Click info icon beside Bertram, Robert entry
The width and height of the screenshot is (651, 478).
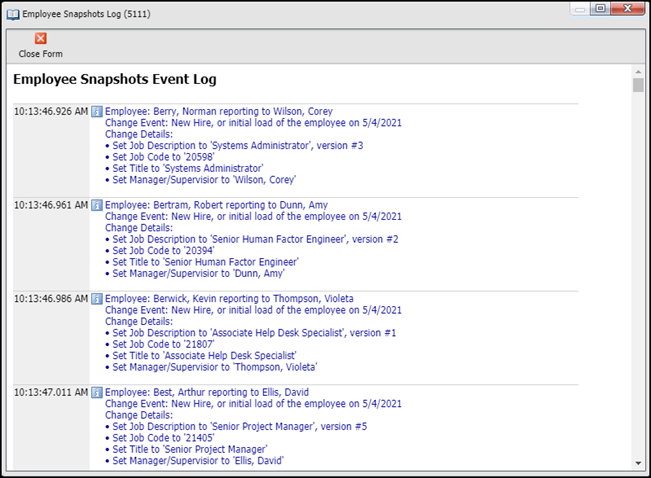coord(97,206)
